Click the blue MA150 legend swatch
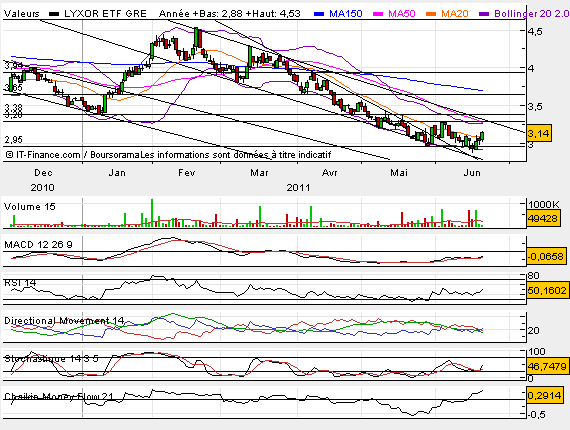 point(319,14)
